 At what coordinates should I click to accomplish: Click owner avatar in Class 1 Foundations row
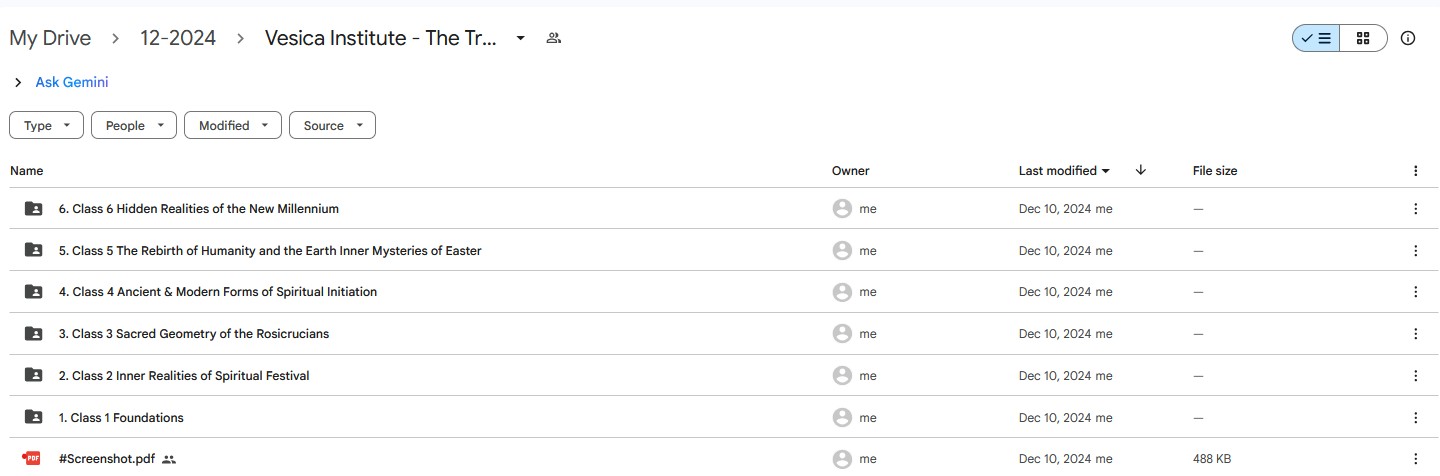(x=842, y=418)
